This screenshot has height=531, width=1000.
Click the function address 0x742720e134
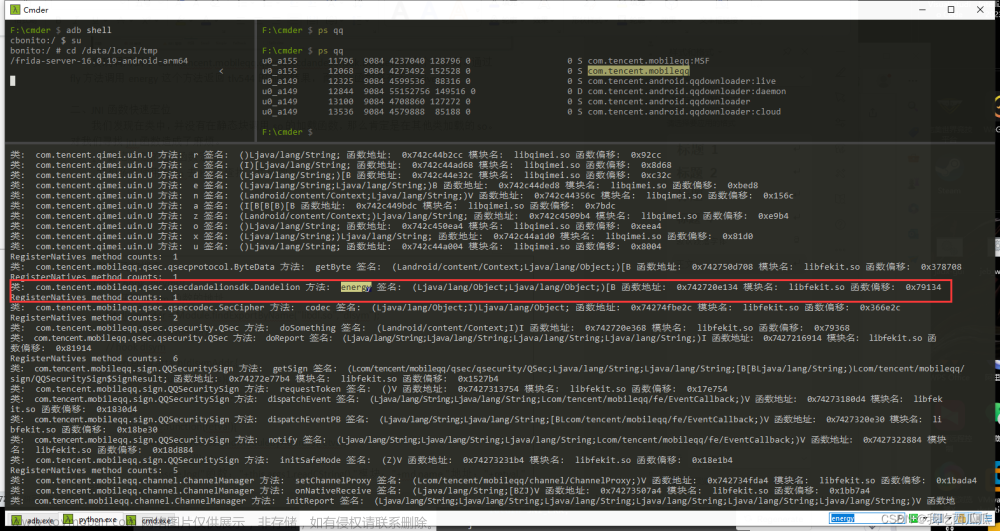[707, 287]
